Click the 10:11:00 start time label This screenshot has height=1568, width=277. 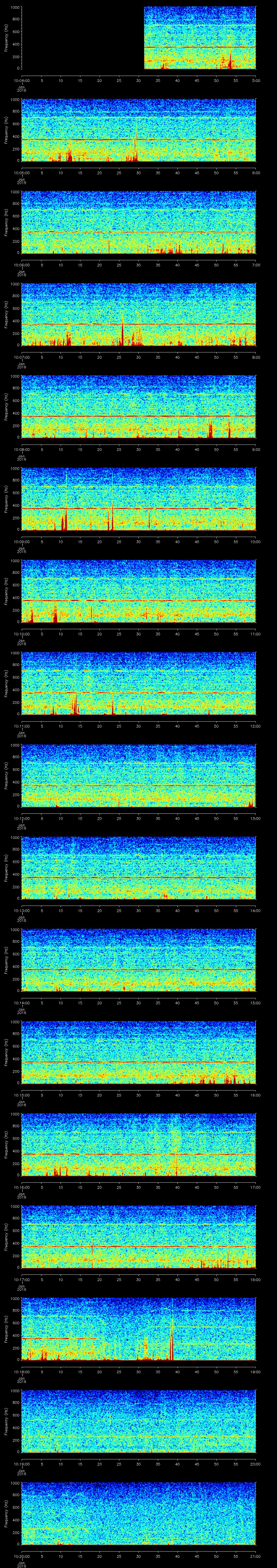pos(22,726)
